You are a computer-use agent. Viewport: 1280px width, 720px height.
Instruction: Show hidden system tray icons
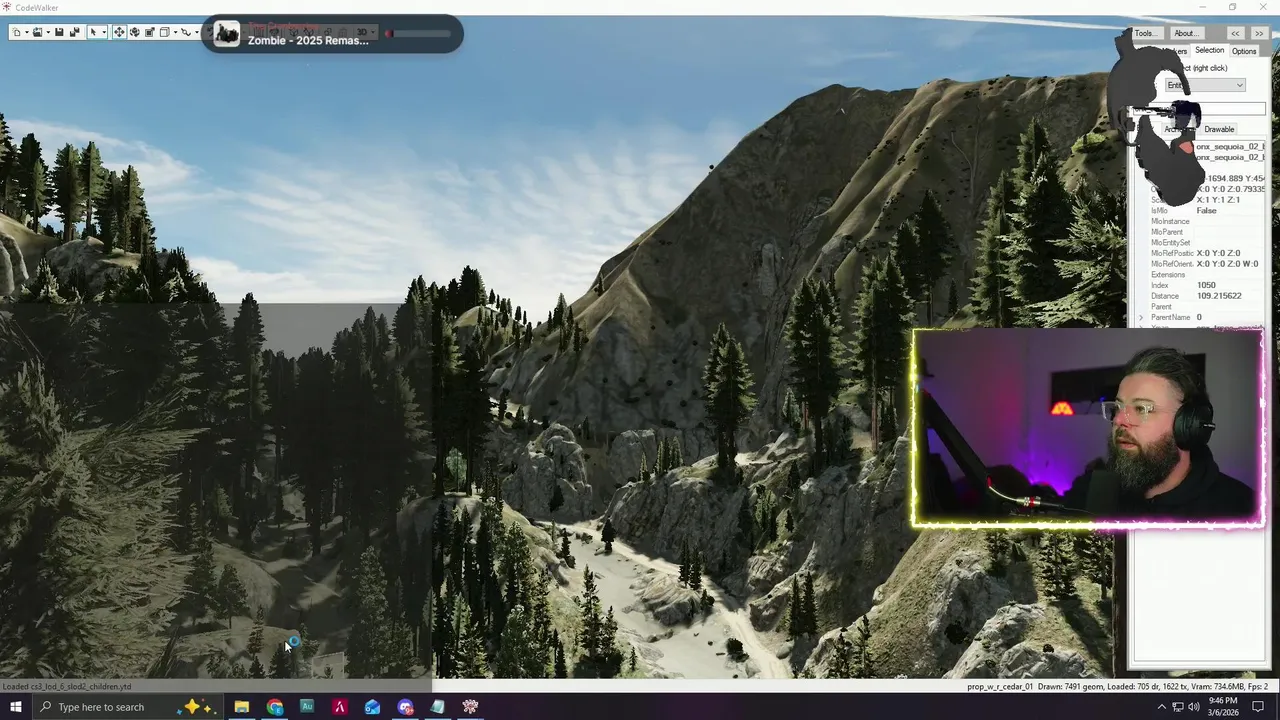pyautogui.click(x=1162, y=707)
